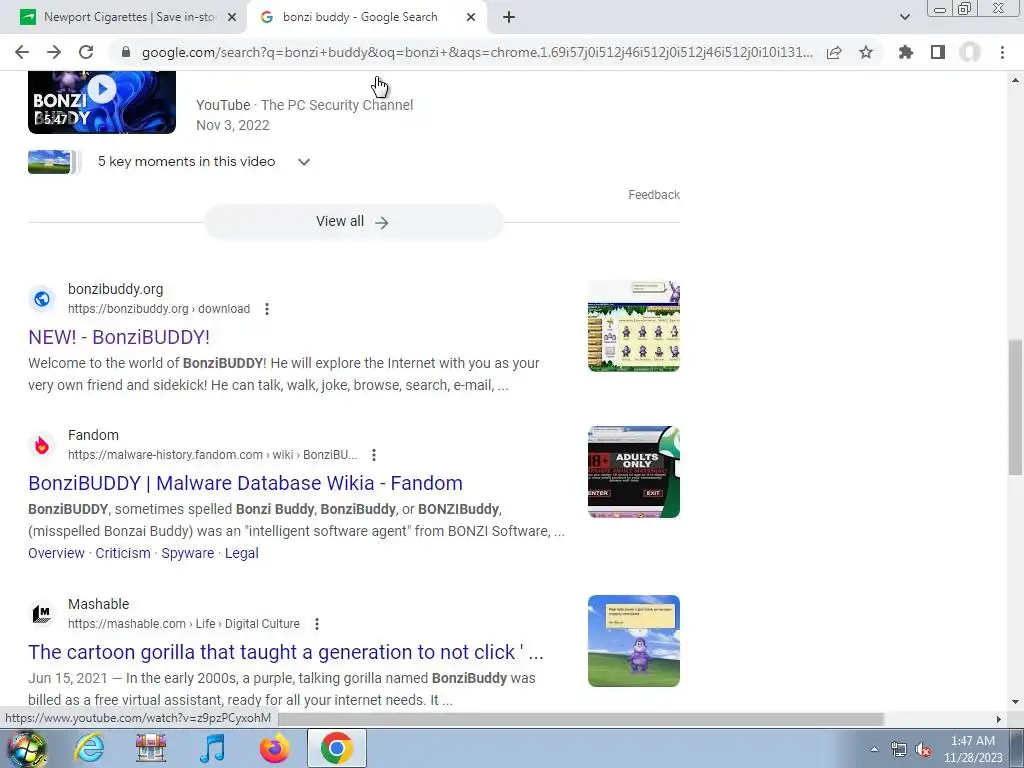Open BonziBUDDY Malware Database Wikia link
The height and width of the screenshot is (768, 1024).
246,483
